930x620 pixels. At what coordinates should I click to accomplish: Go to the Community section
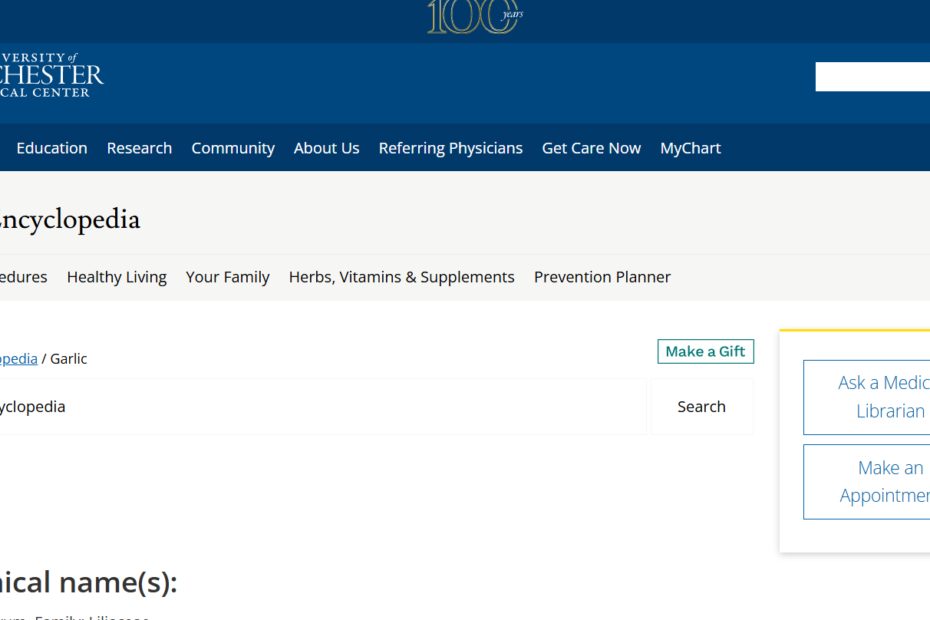click(x=233, y=148)
